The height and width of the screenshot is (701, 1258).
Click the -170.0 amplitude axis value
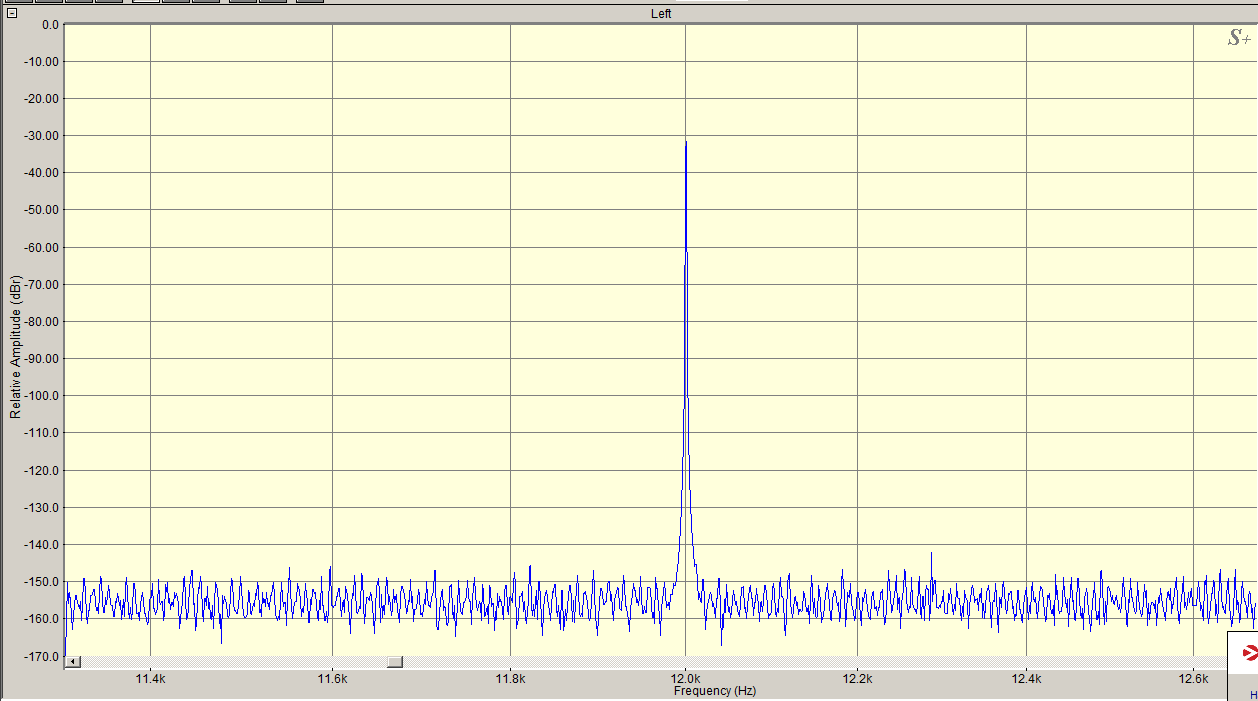(43, 657)
